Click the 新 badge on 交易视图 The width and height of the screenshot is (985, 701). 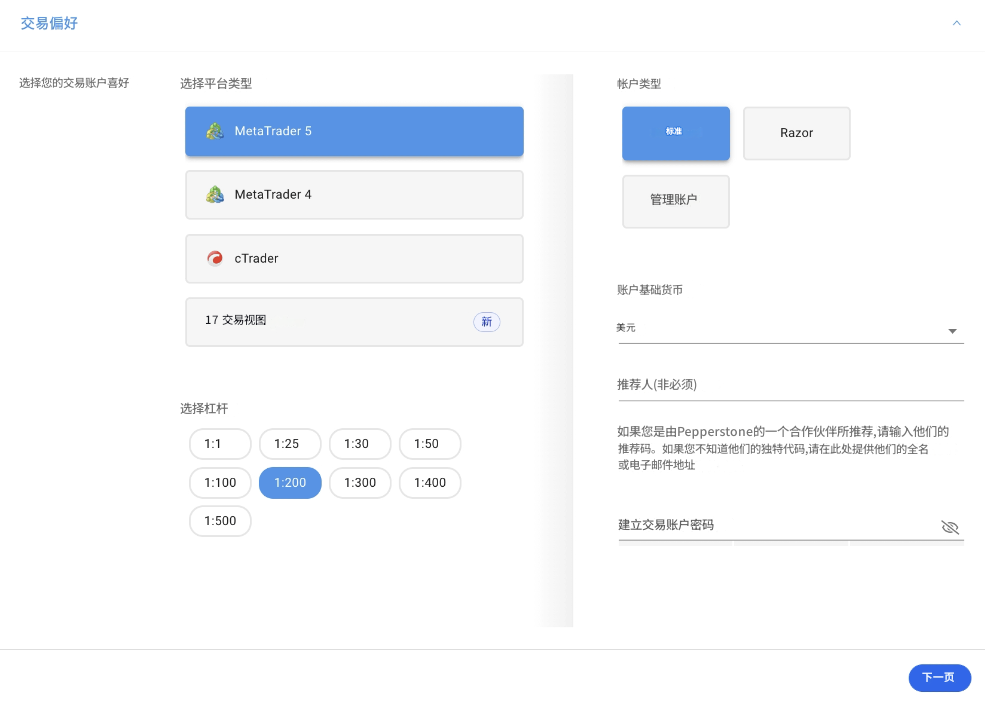click(487, 322)
